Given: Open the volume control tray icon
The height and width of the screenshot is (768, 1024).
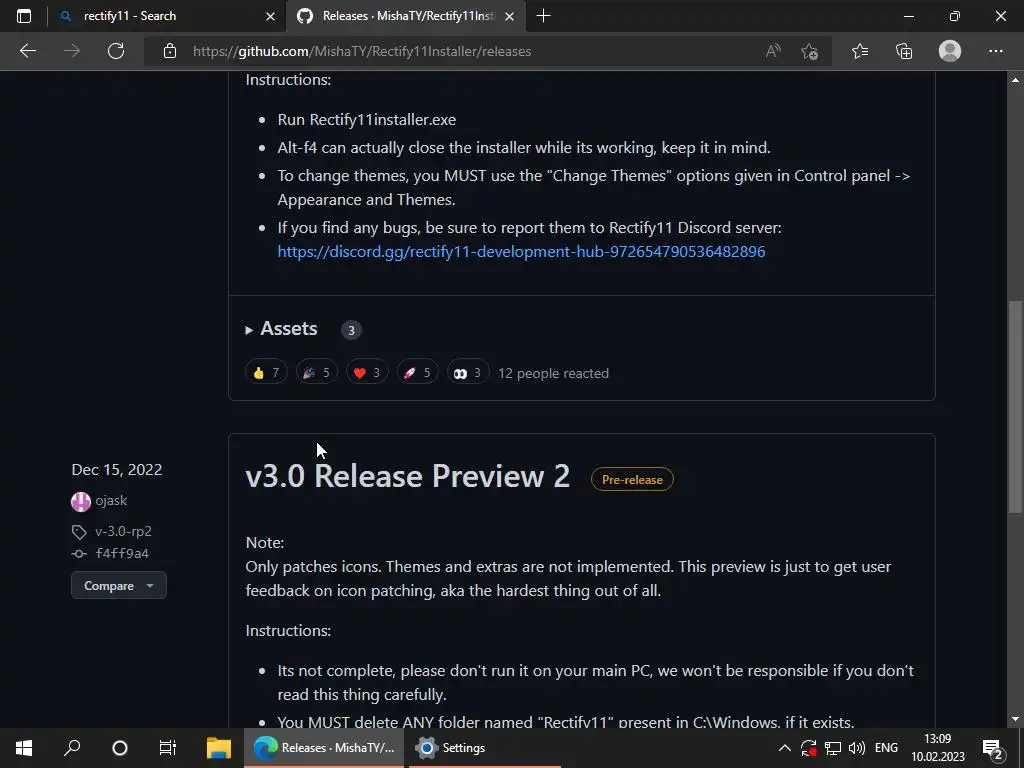Looking at the screenshot, I should (857, 748).
